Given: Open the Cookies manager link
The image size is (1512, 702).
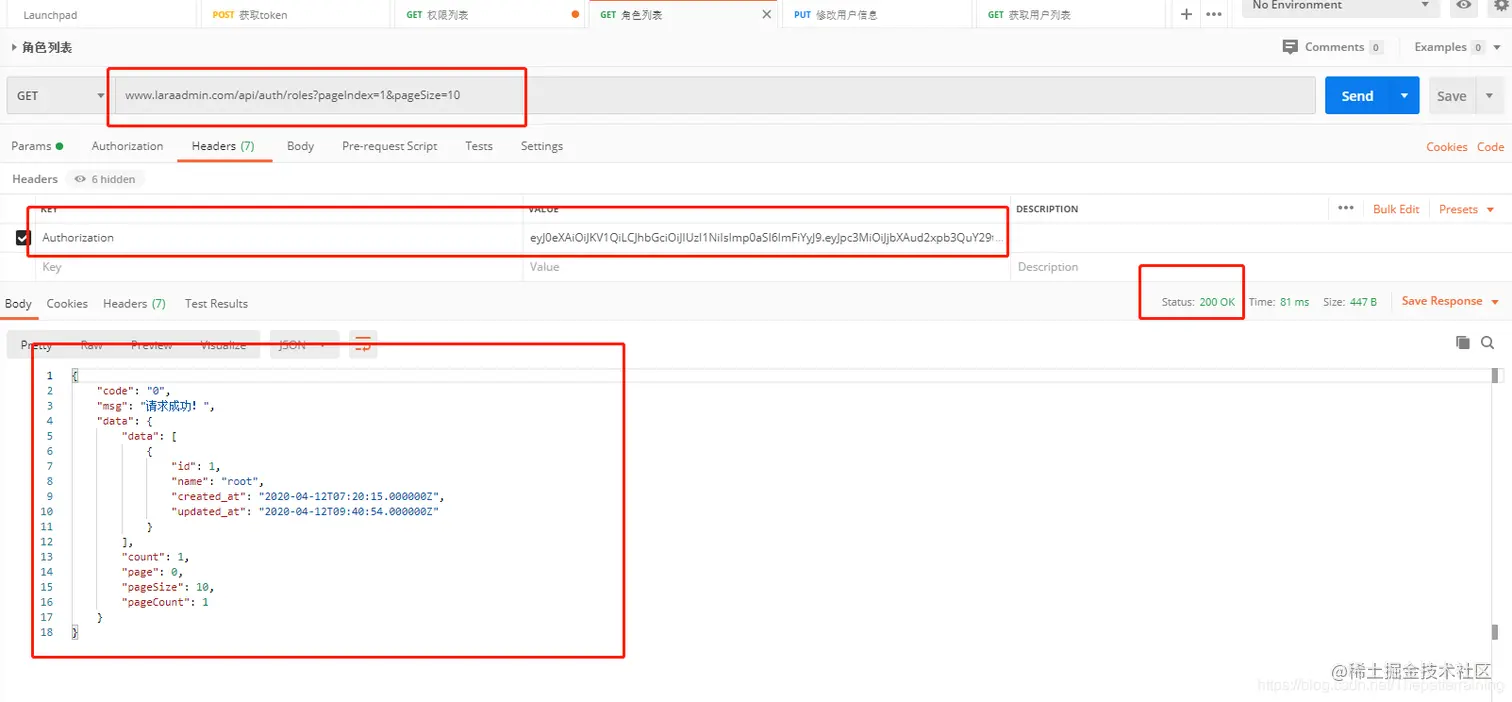Looking at the screenshot, I should pyautogui.click(x=1447, y=147).
